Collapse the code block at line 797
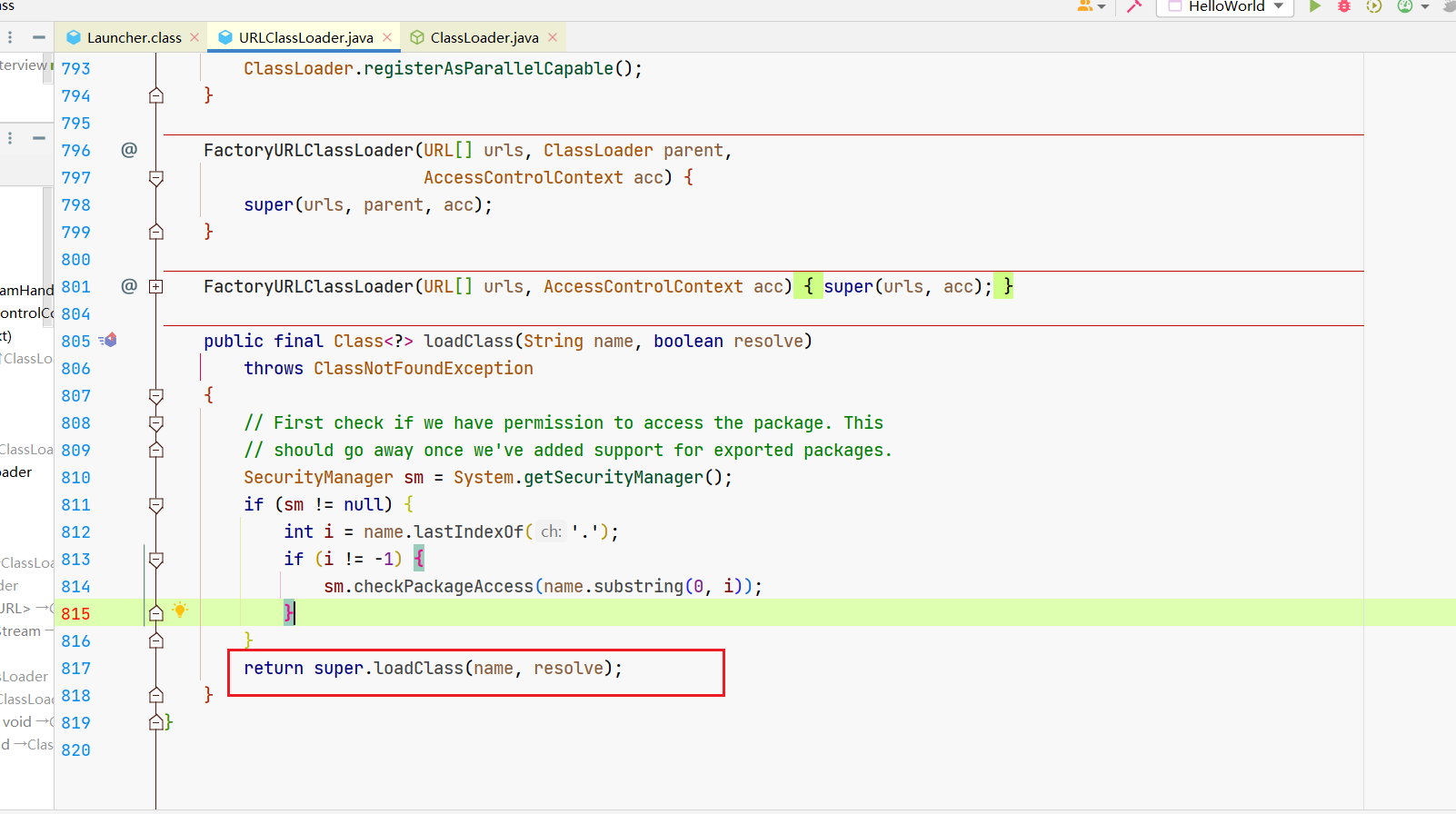Viewport: 1456px width, 814px height. 156,178
